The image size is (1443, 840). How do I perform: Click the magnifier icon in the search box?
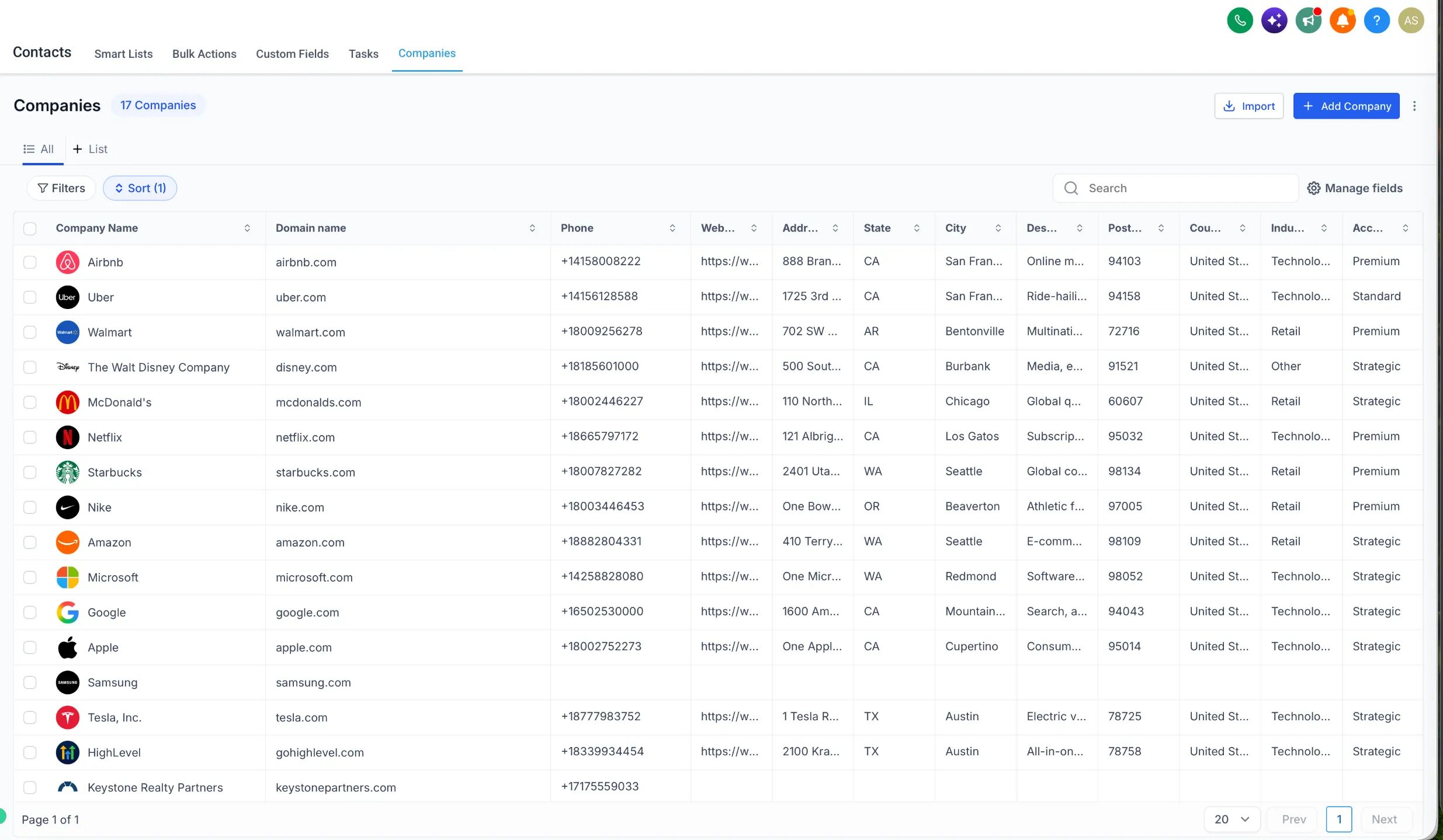(x=1071, y=188)
